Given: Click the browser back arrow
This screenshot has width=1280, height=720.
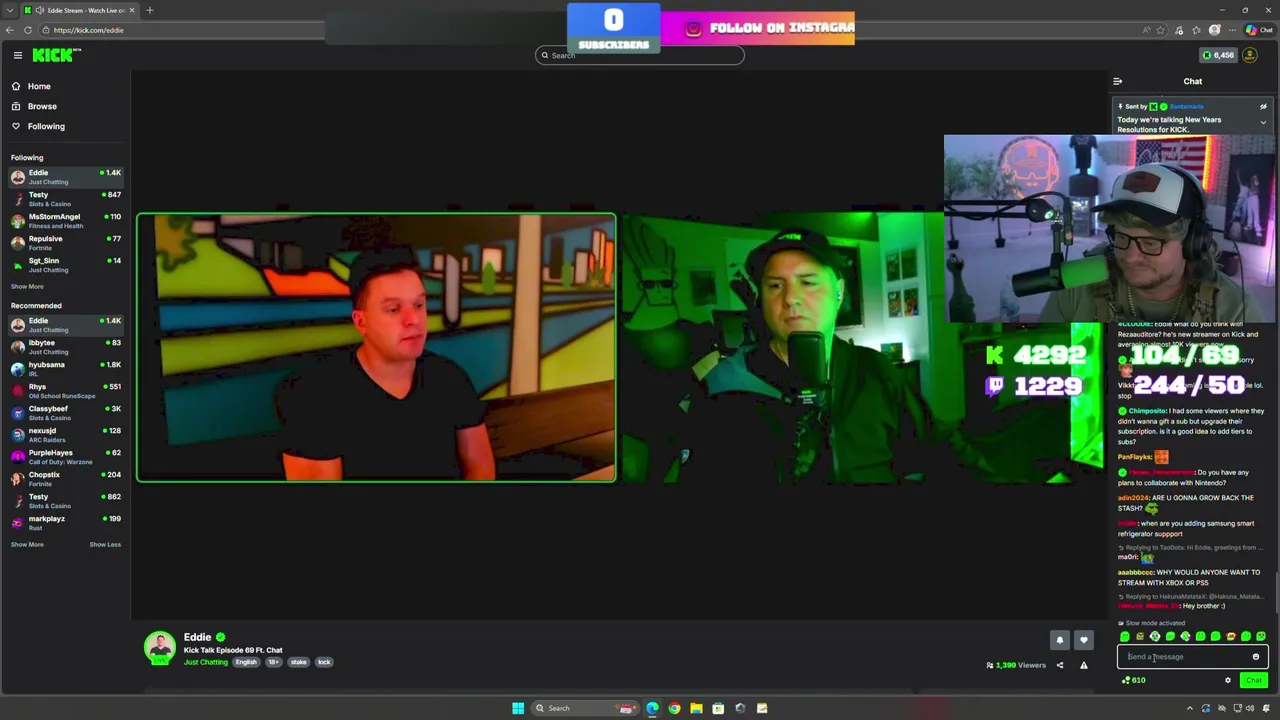Looking at the screenshot, I should 9,30.
